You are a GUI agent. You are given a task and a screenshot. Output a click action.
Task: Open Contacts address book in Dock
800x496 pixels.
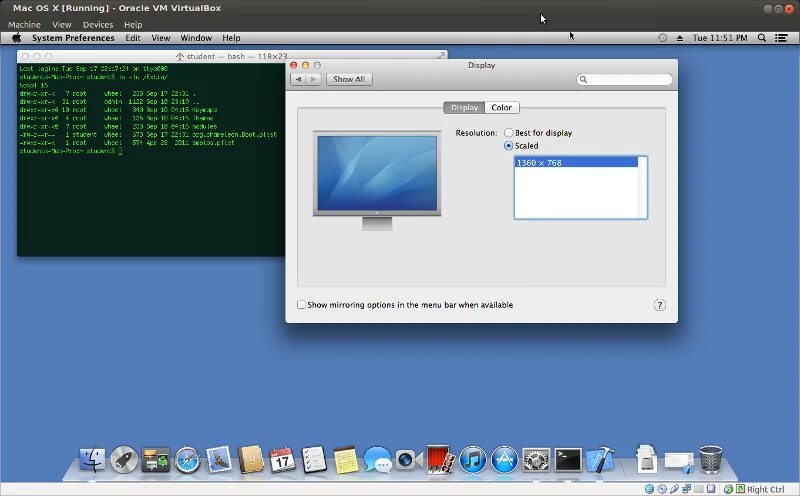coord(251,460)
